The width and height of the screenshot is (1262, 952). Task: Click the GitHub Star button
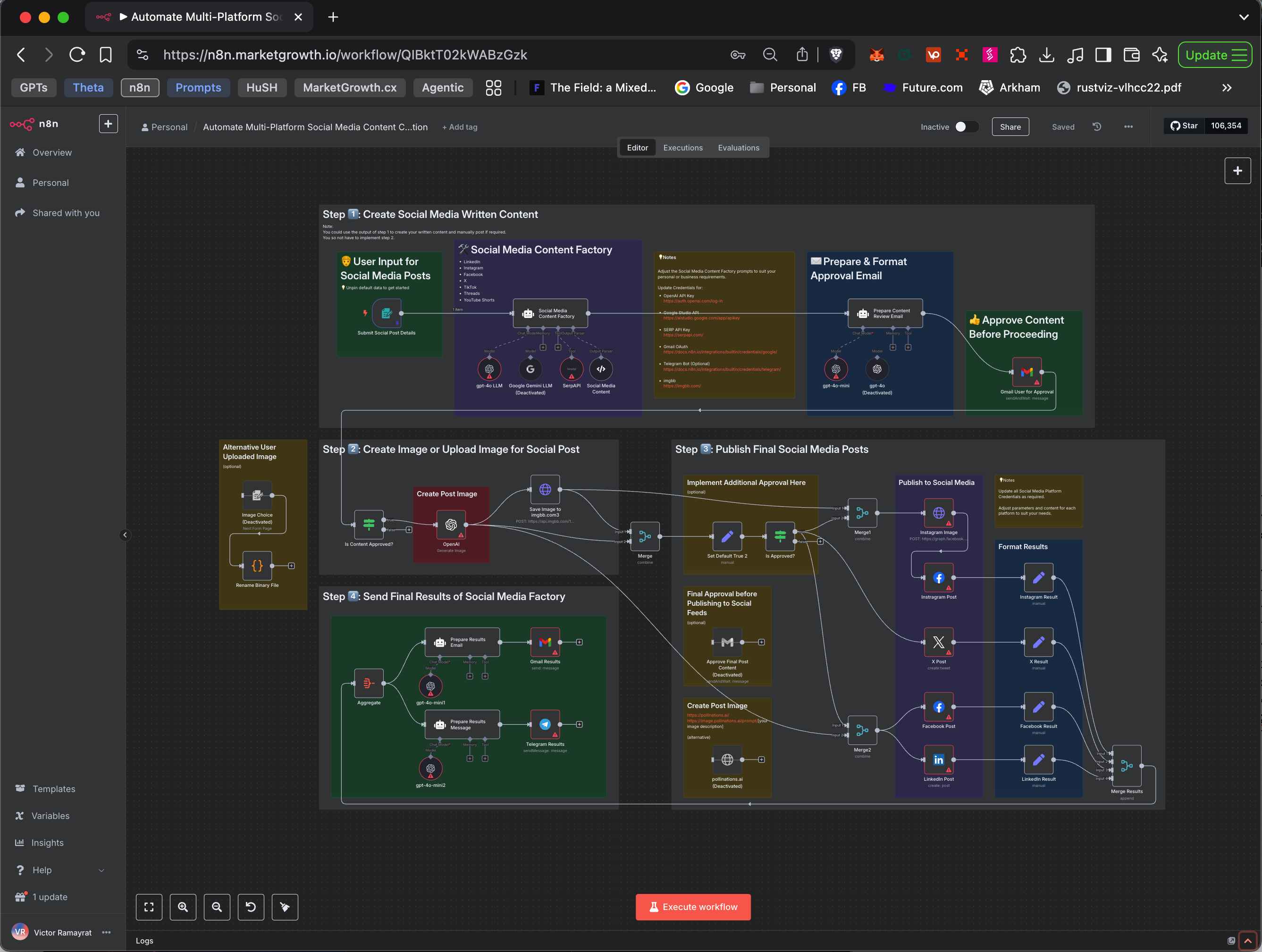pos(1184,125)
